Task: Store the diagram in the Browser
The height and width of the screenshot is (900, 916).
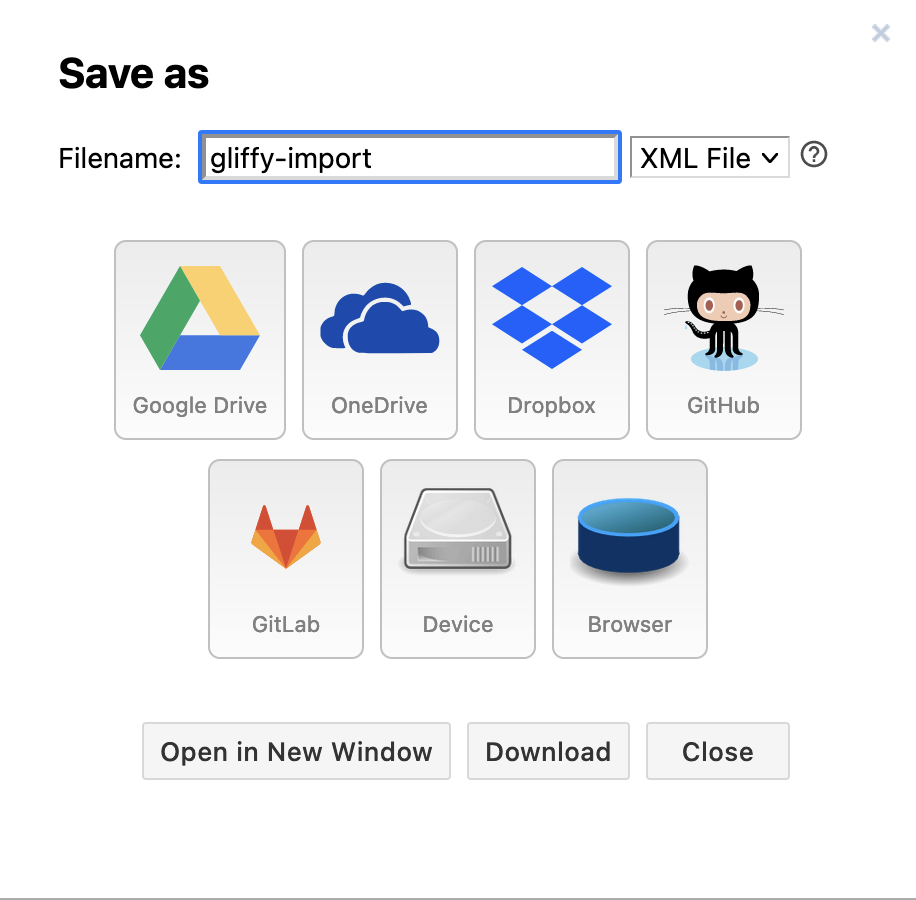Action: (x=629, y=558)
